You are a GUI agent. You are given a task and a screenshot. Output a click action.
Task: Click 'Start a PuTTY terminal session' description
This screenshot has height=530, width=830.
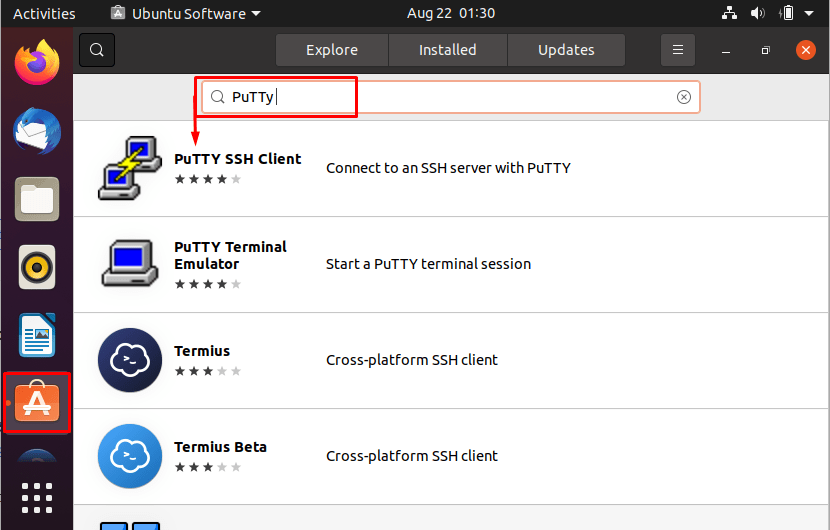[x=428, y=264]
